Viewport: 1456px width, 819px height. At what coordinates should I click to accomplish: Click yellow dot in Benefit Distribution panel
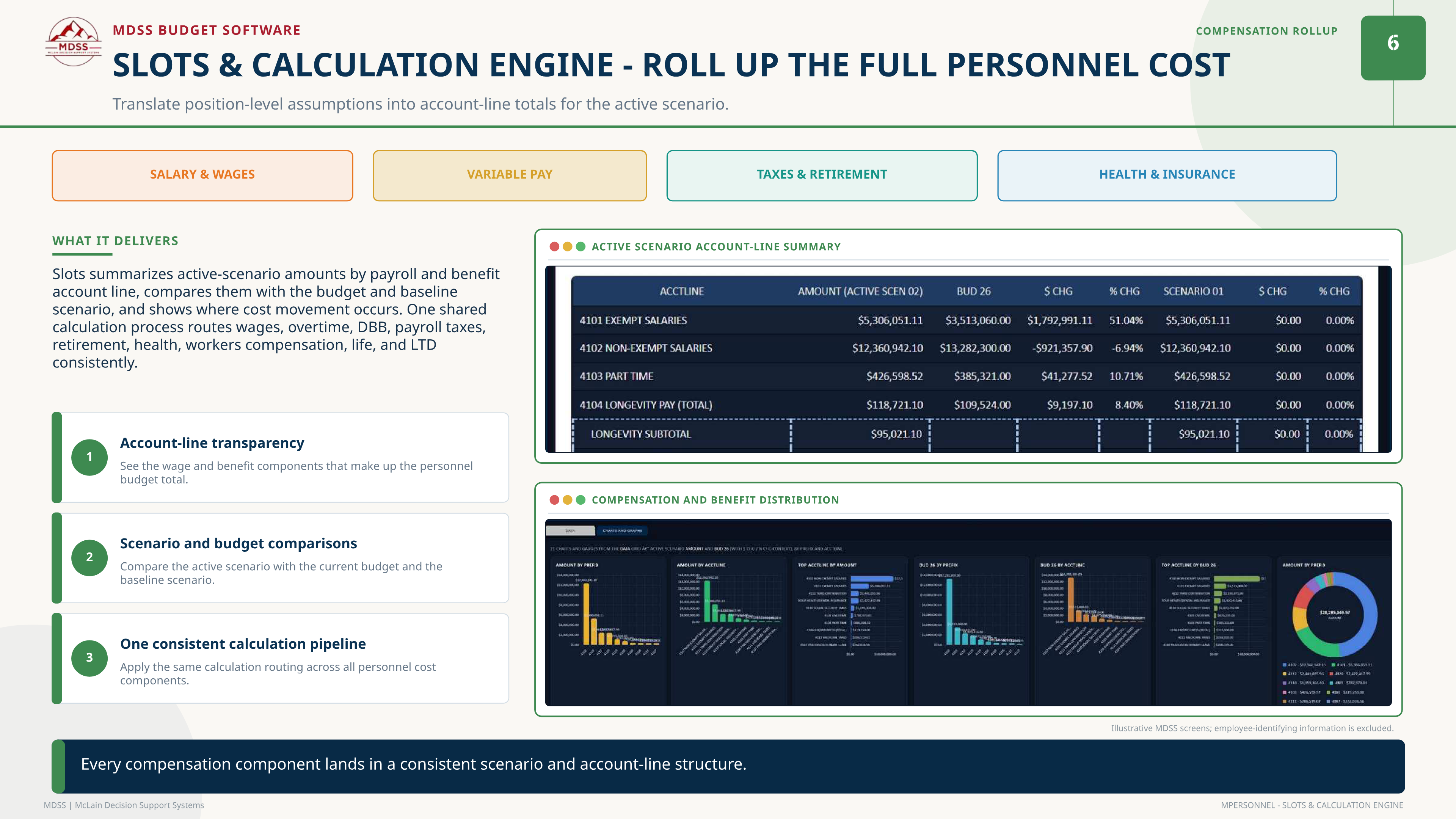(x=568, y=500)
